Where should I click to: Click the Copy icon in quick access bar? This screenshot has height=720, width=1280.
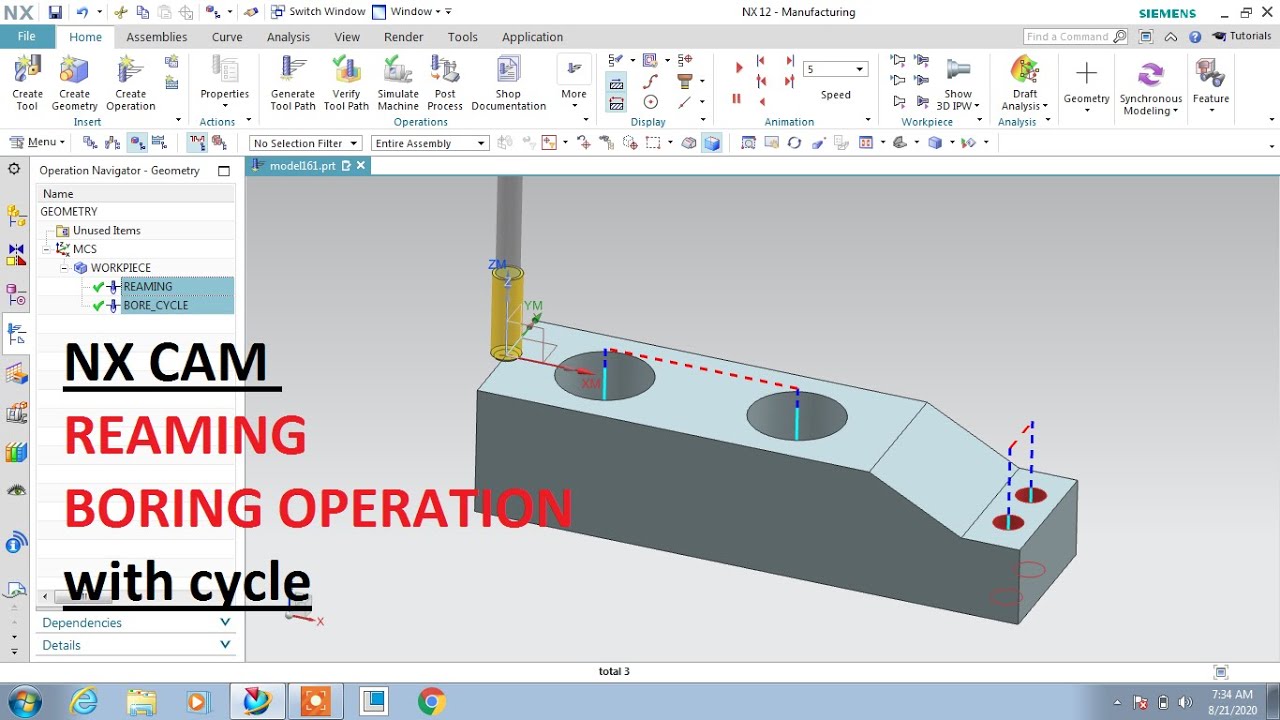(143, 12)
